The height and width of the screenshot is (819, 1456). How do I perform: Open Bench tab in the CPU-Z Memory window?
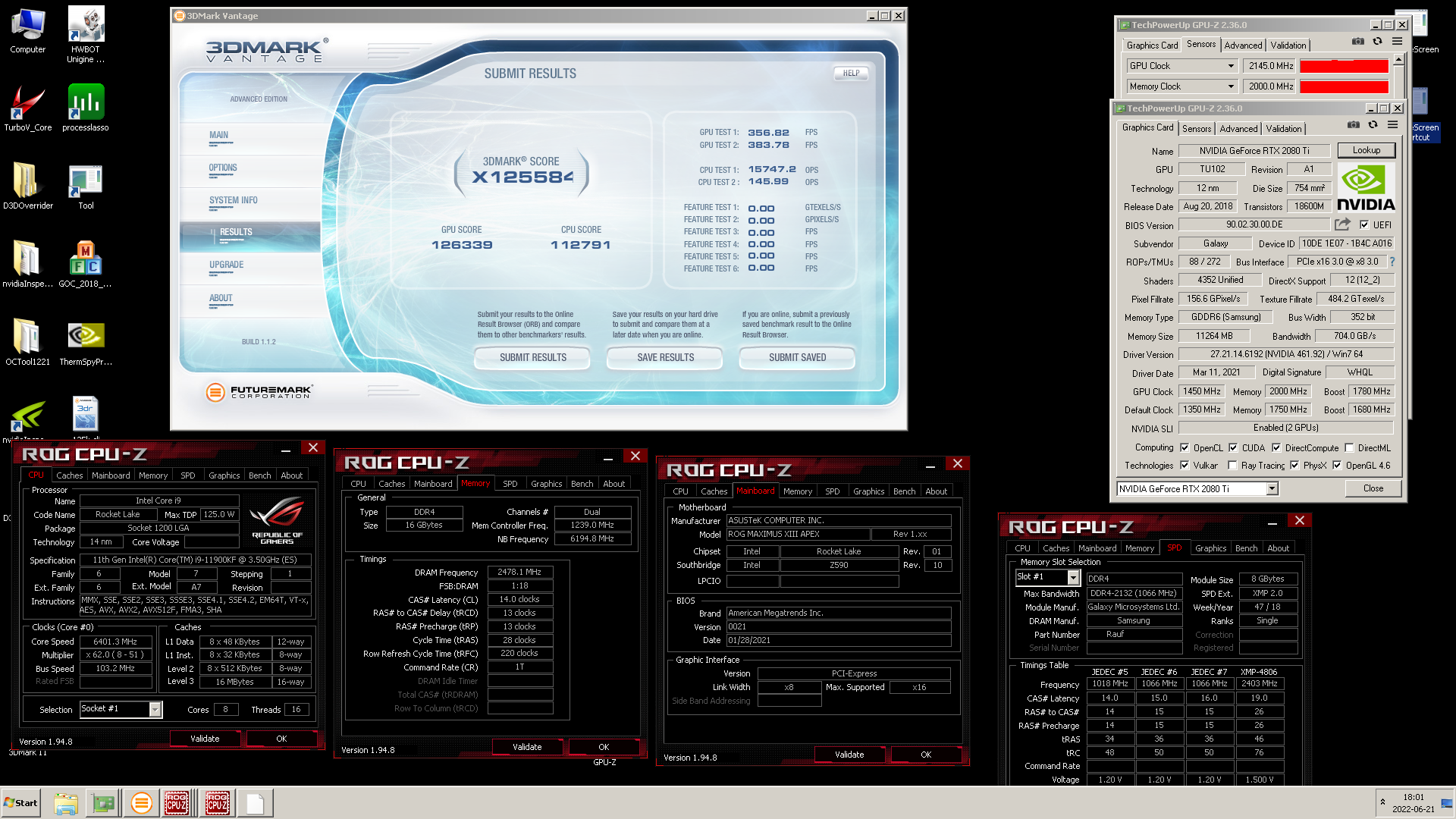point(582,484)
